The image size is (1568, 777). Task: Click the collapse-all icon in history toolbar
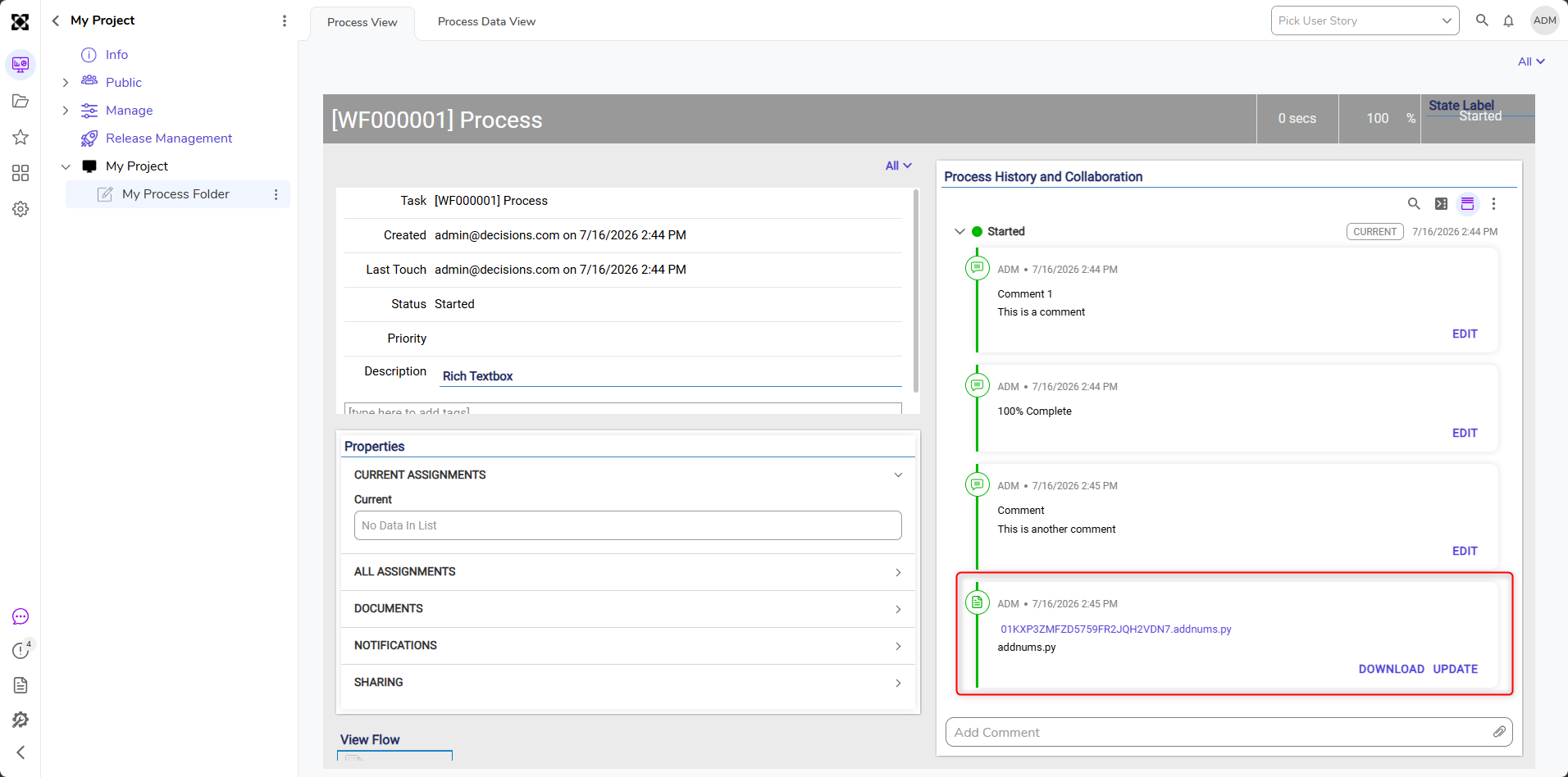[1441, 203]
